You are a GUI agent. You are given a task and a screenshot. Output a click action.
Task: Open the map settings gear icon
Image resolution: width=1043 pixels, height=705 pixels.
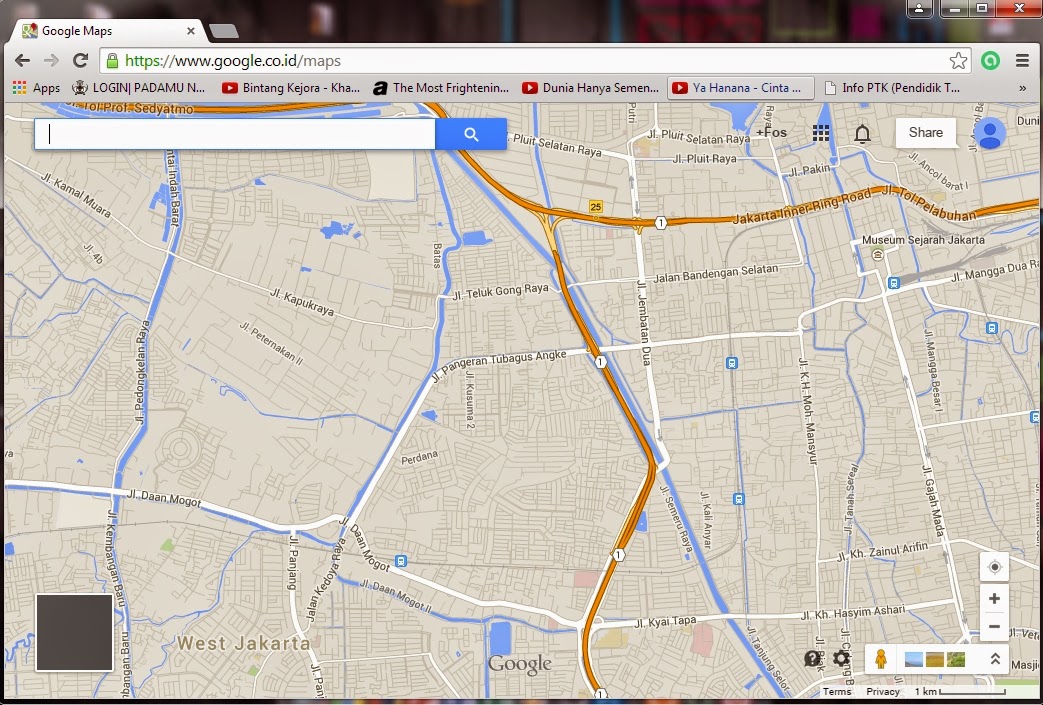(x=841, y=658)
